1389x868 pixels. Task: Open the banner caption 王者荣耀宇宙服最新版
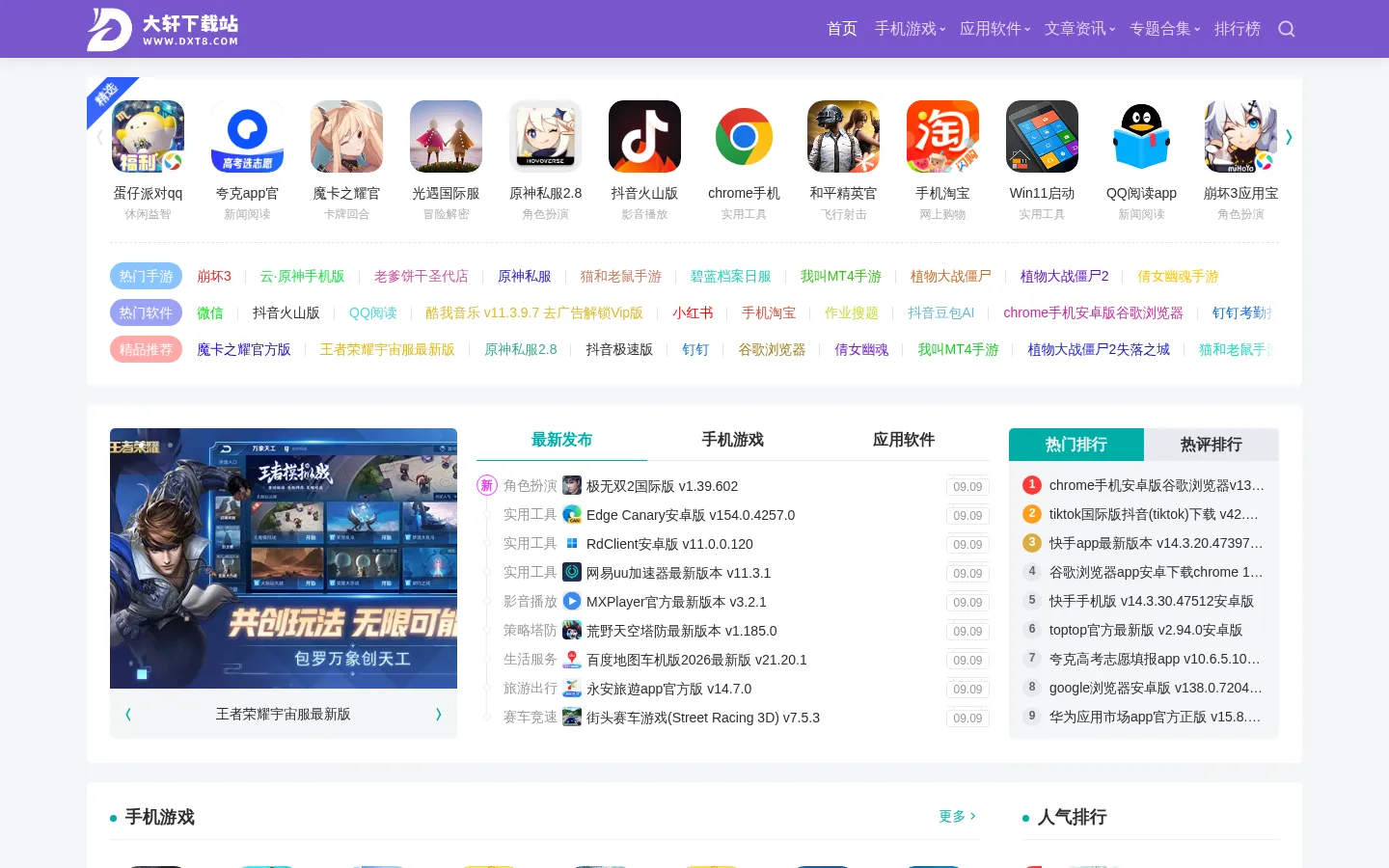click(283, 714)
